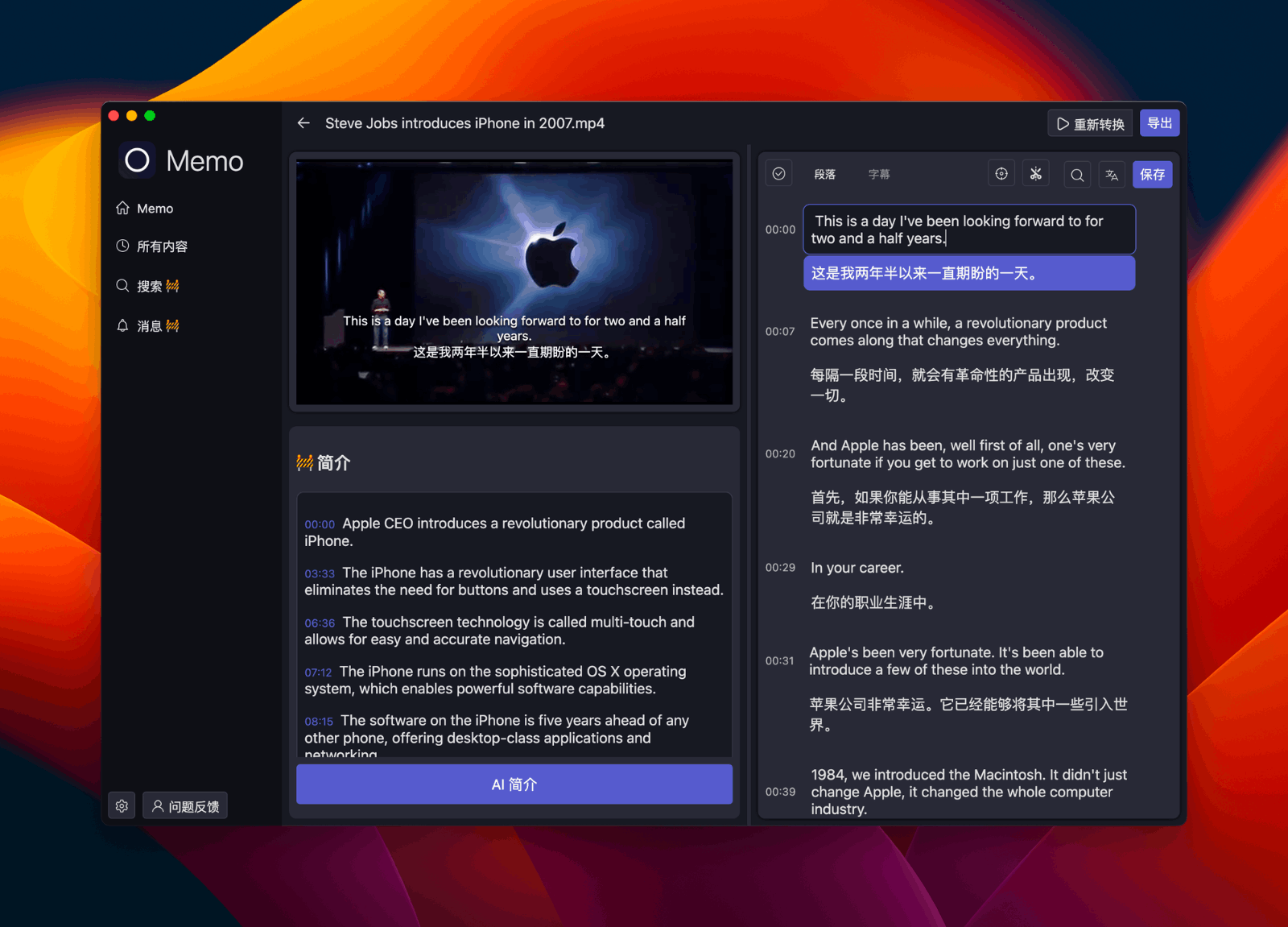This screenshot has width=1288, height=927.
Task: Click the translation icon in the transcript toolbar
Action: coord(1112,175)
